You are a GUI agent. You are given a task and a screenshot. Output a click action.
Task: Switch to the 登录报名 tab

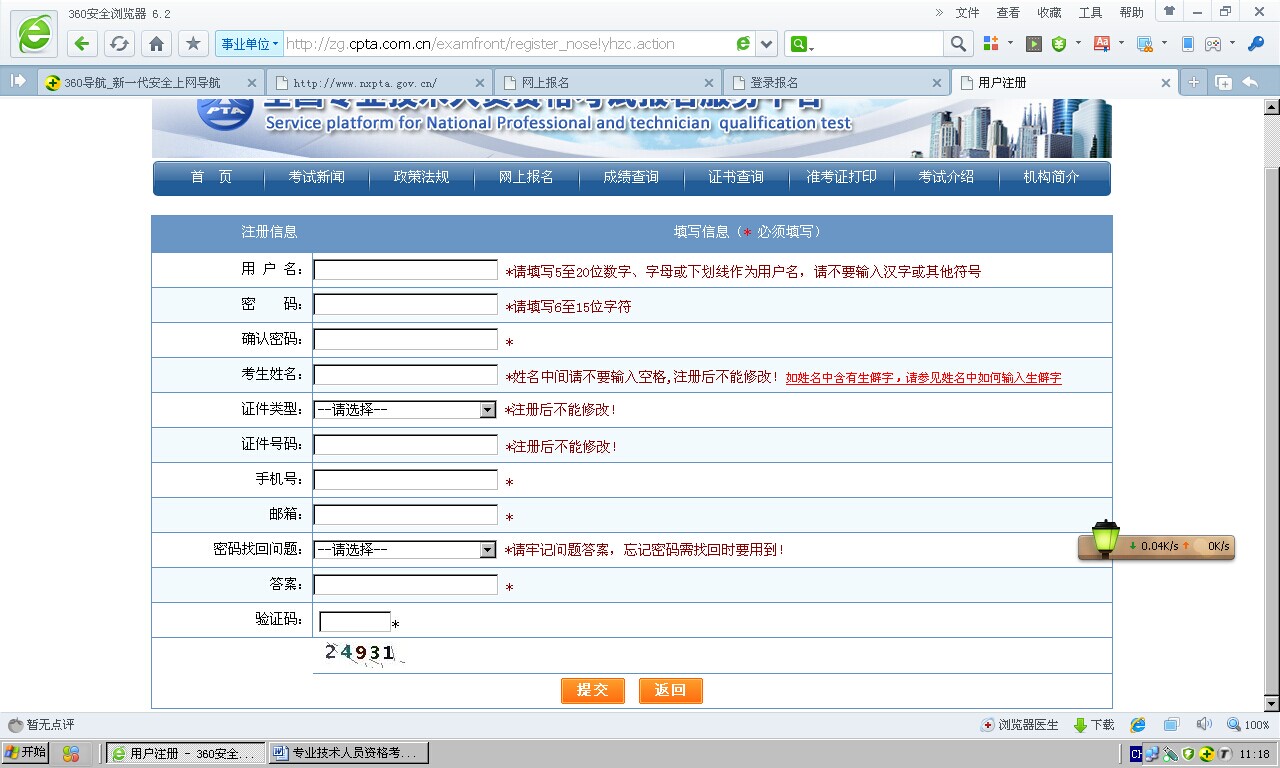coord(837,83)
